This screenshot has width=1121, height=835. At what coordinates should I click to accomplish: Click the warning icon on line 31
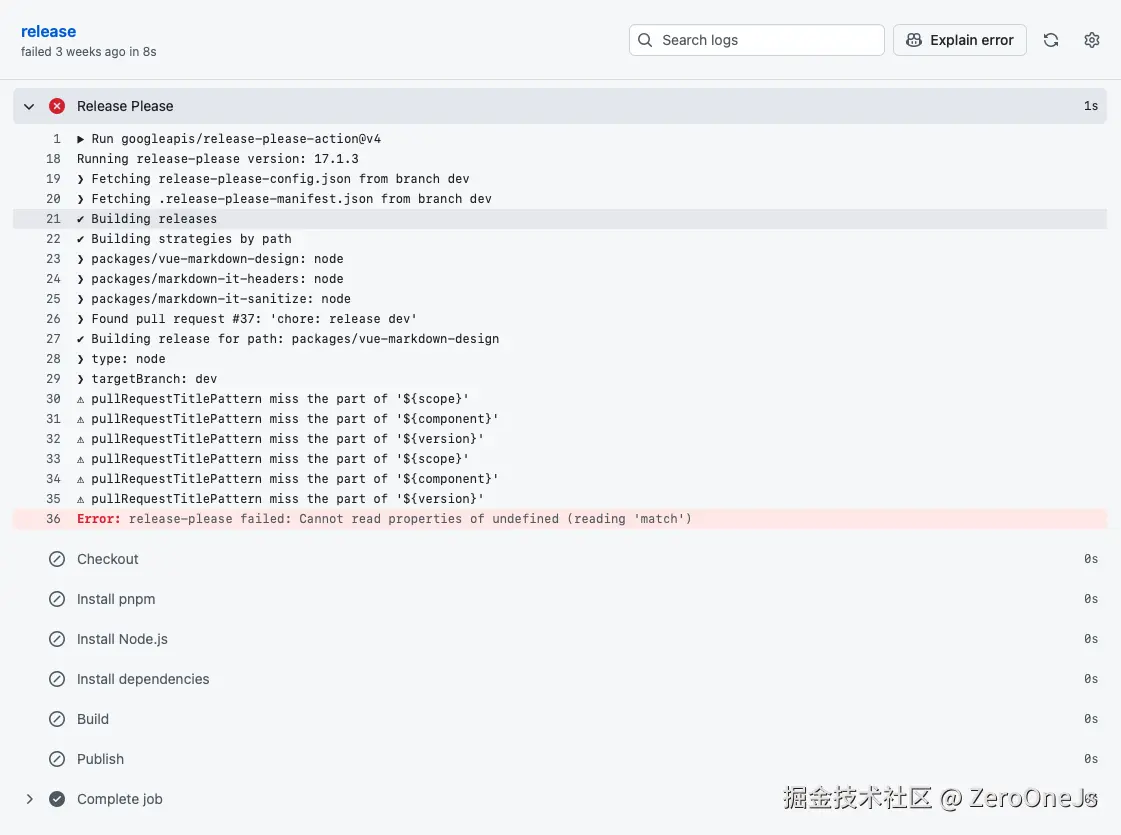coord(81,420)
